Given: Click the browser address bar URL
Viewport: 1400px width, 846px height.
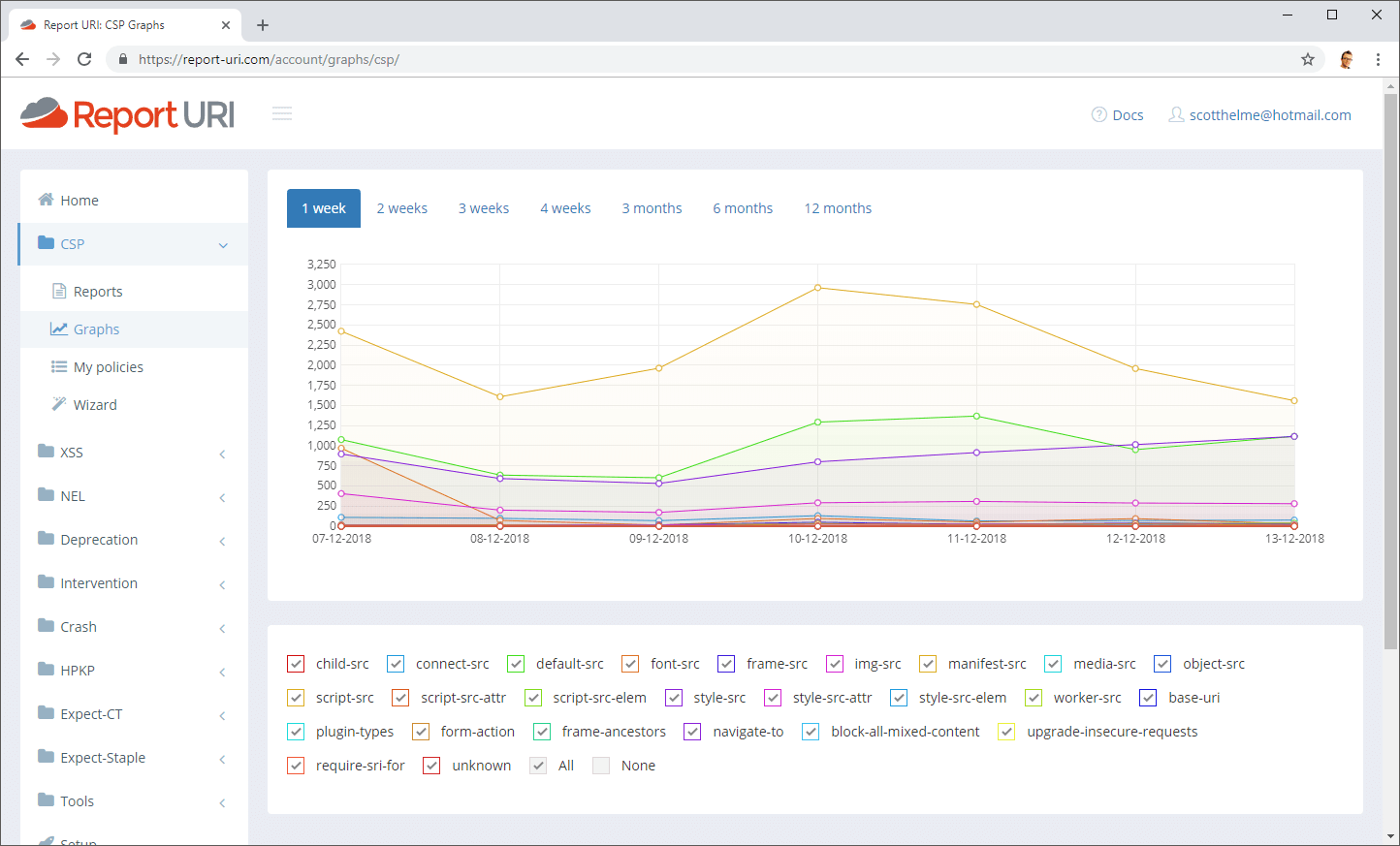Looking at the screenshot, I should point(269,59).
